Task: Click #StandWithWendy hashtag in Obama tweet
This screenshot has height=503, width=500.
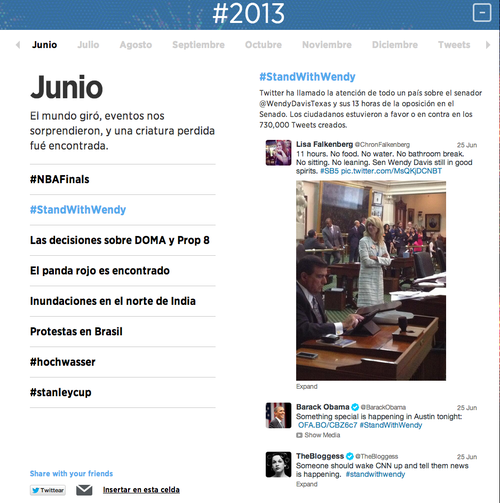Action: tap(391, 425)
